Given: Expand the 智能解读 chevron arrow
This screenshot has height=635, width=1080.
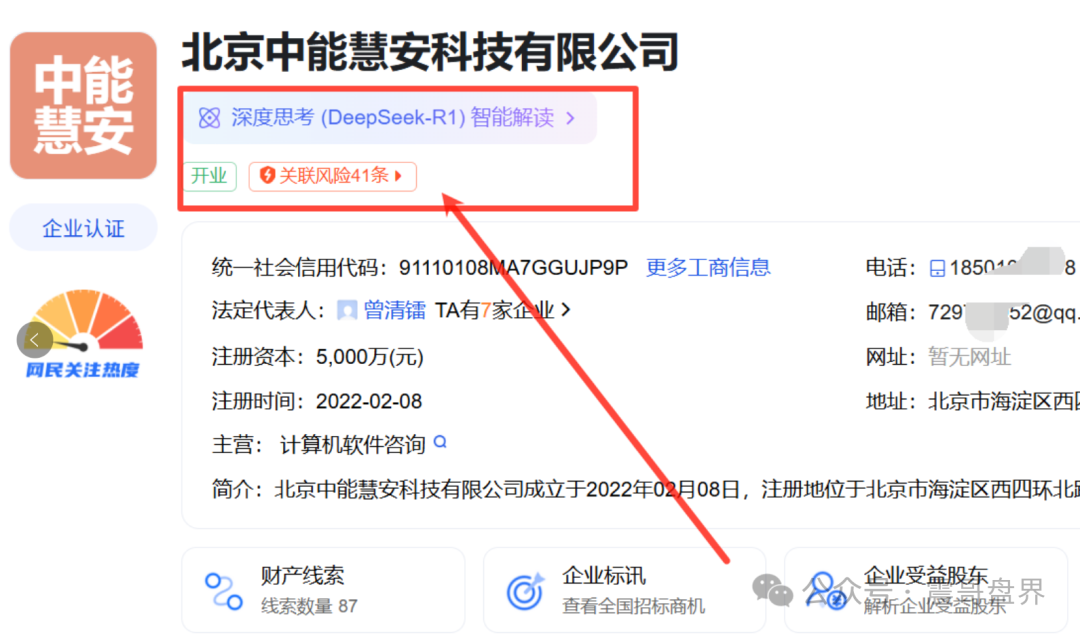Looking at the screenshot, I should tap(570, 118).
